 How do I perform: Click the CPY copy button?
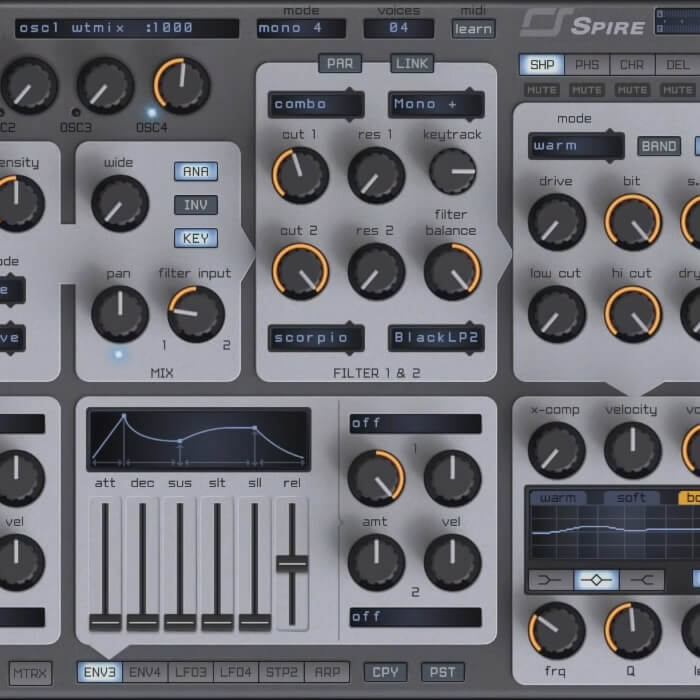click(x=385, y=672)
